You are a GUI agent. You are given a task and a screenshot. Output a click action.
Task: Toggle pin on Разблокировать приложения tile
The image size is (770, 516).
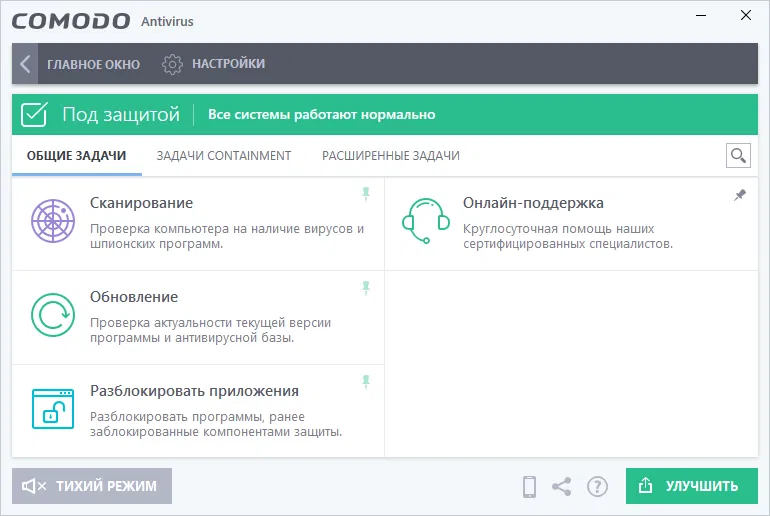[366, 382]
